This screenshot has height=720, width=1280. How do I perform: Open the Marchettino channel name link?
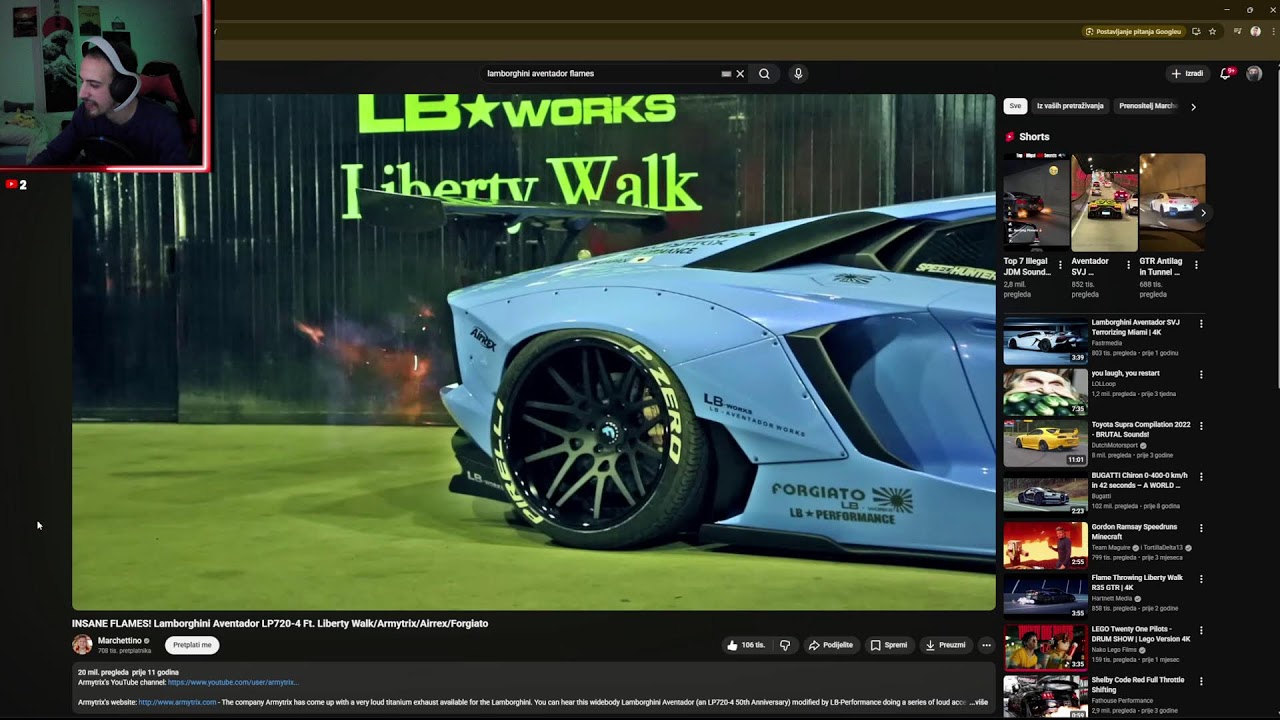coord(120,641)
